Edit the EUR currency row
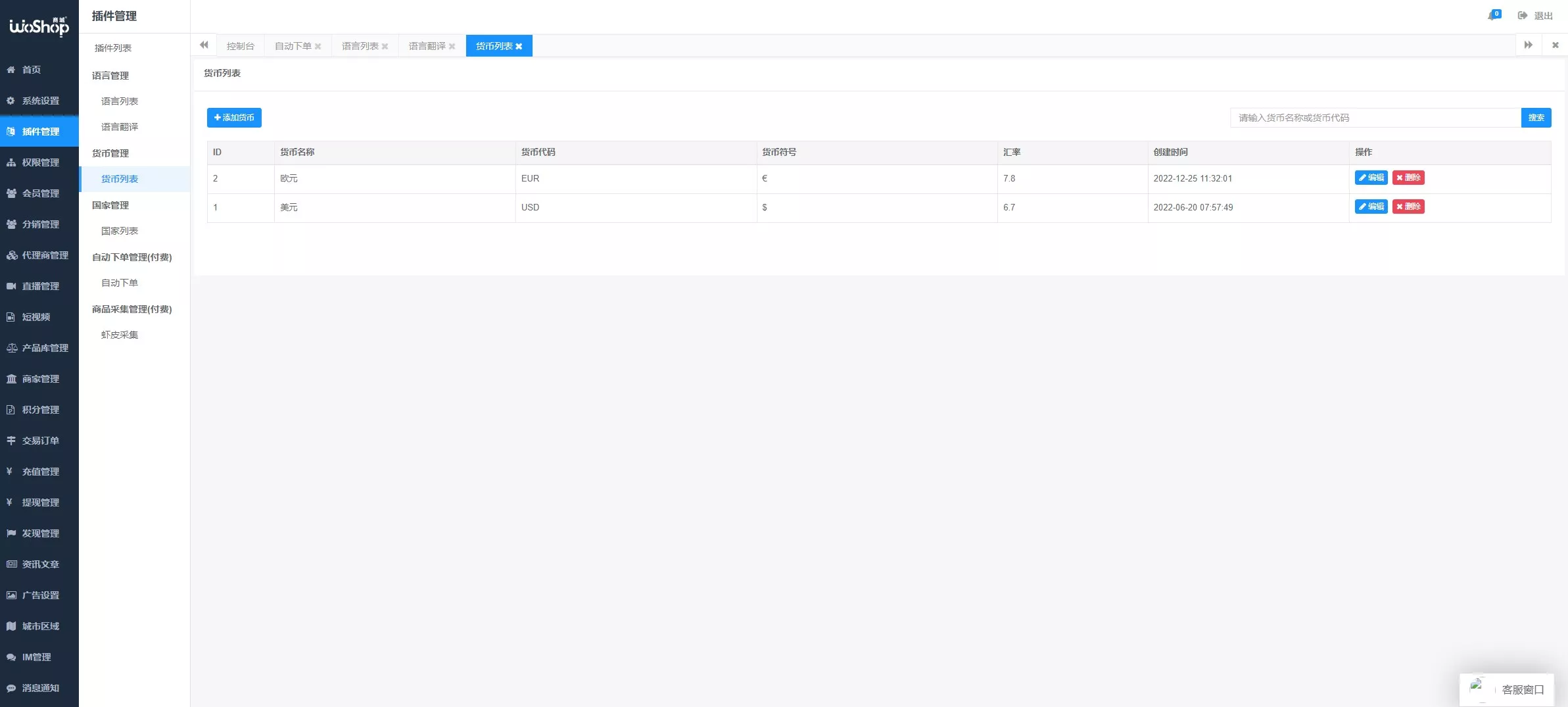 pyautogui.click(x=1371, y=178)
